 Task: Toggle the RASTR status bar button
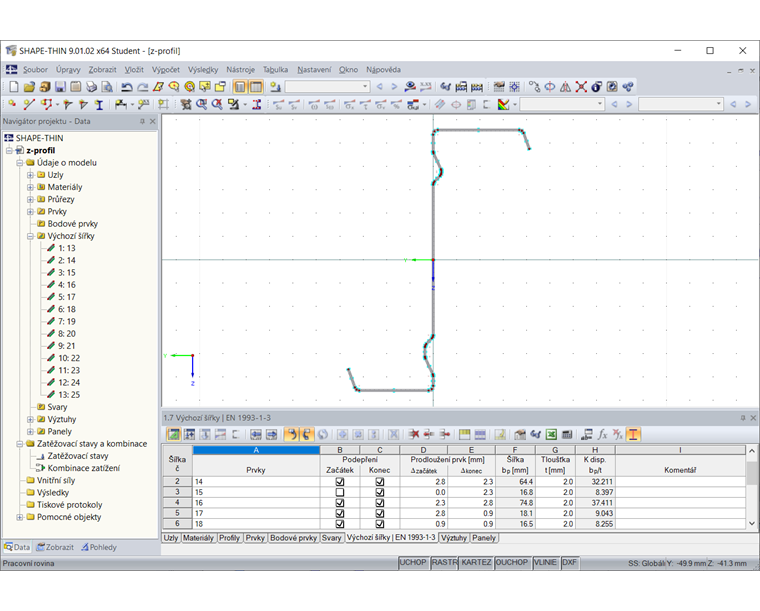coord(444,563)
